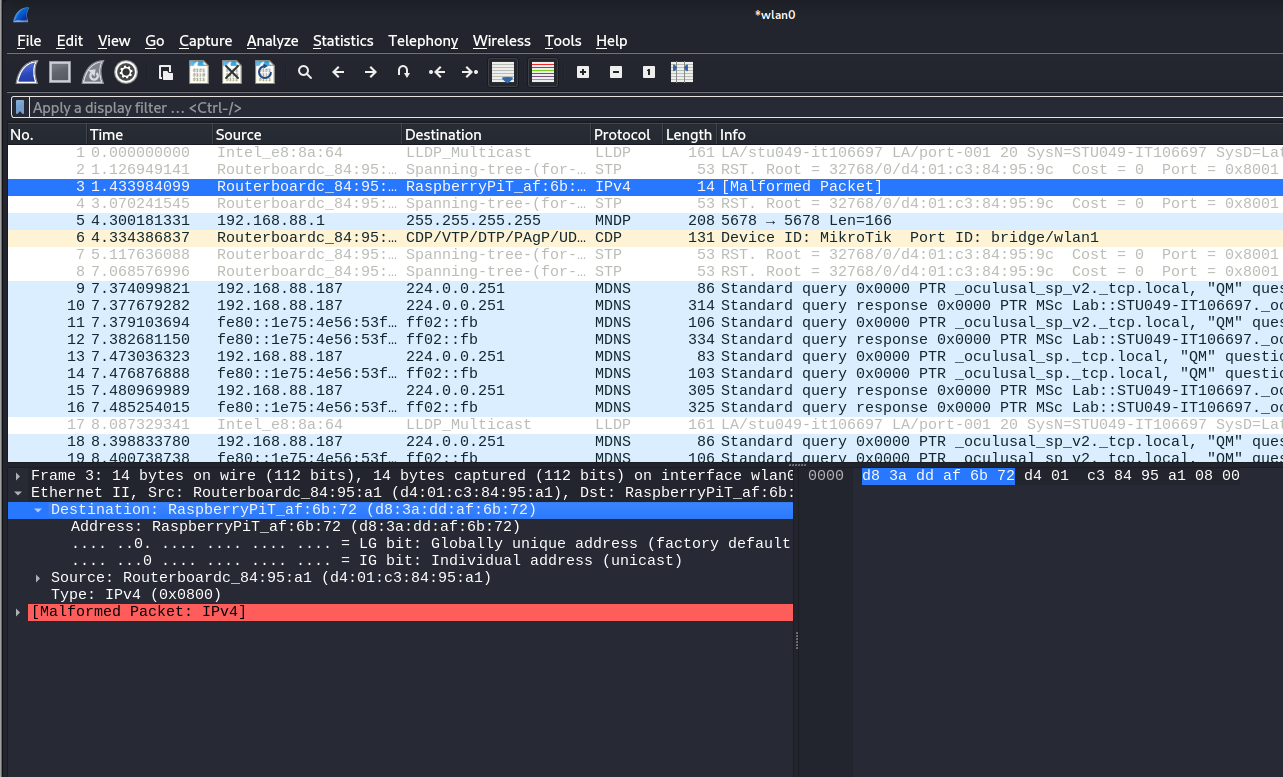Jump to the last packet
1283x777 pixels.
[469, 72]
